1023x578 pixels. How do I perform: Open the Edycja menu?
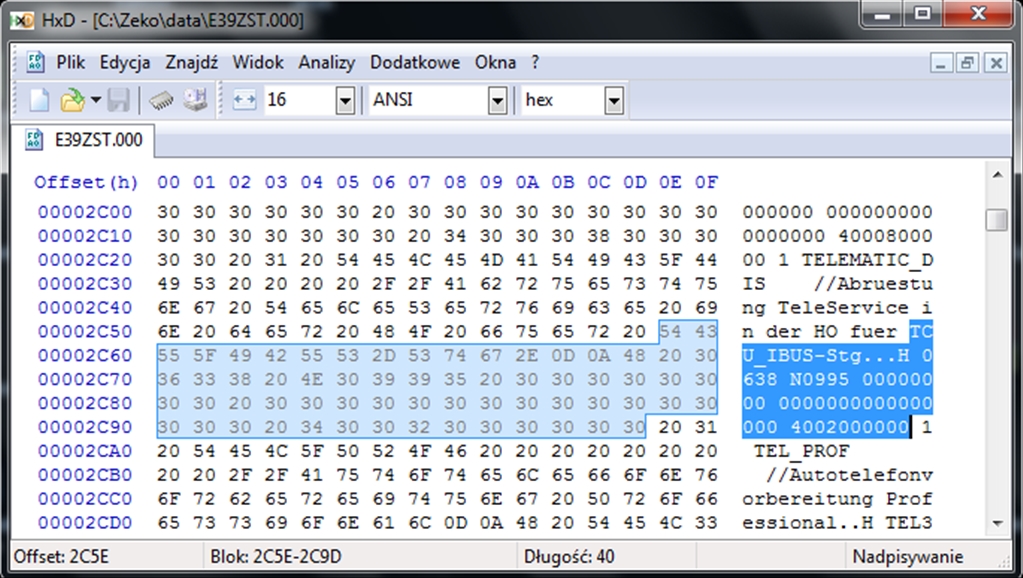pos(125,63)
